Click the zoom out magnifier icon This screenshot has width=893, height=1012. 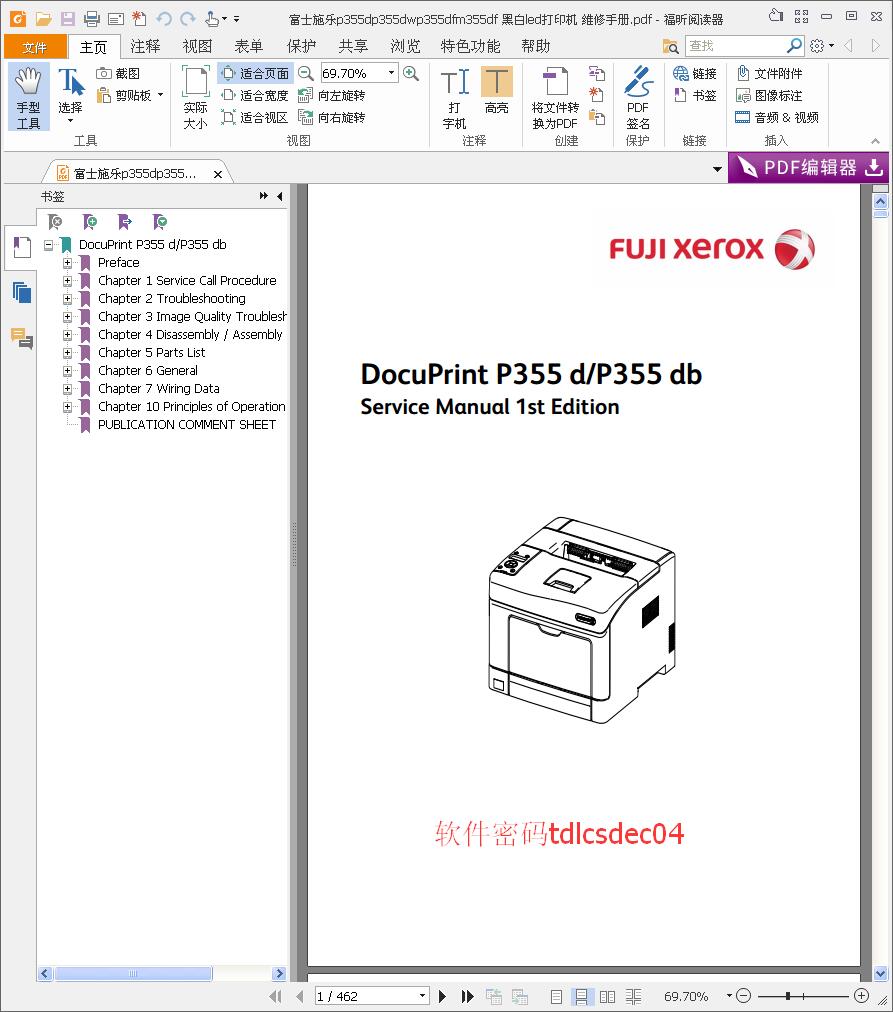306,73
